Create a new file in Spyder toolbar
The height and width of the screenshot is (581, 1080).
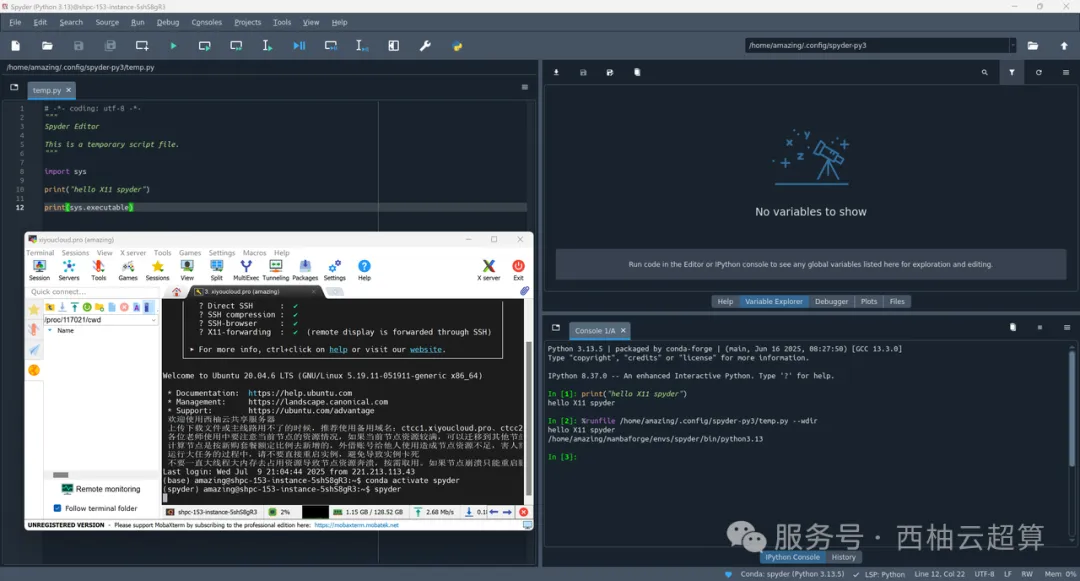click(16, 45)
